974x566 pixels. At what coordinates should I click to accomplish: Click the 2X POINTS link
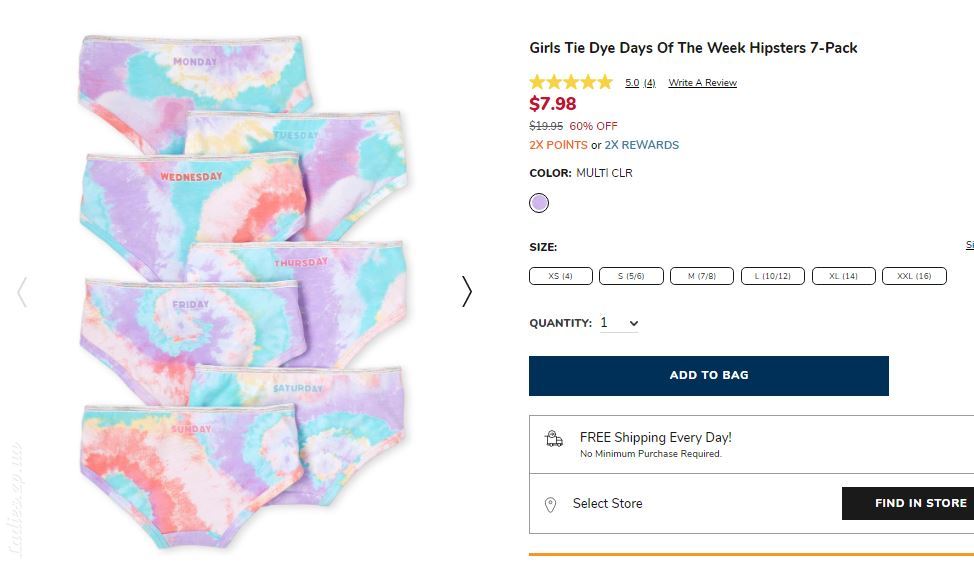[x=558, y=145]
